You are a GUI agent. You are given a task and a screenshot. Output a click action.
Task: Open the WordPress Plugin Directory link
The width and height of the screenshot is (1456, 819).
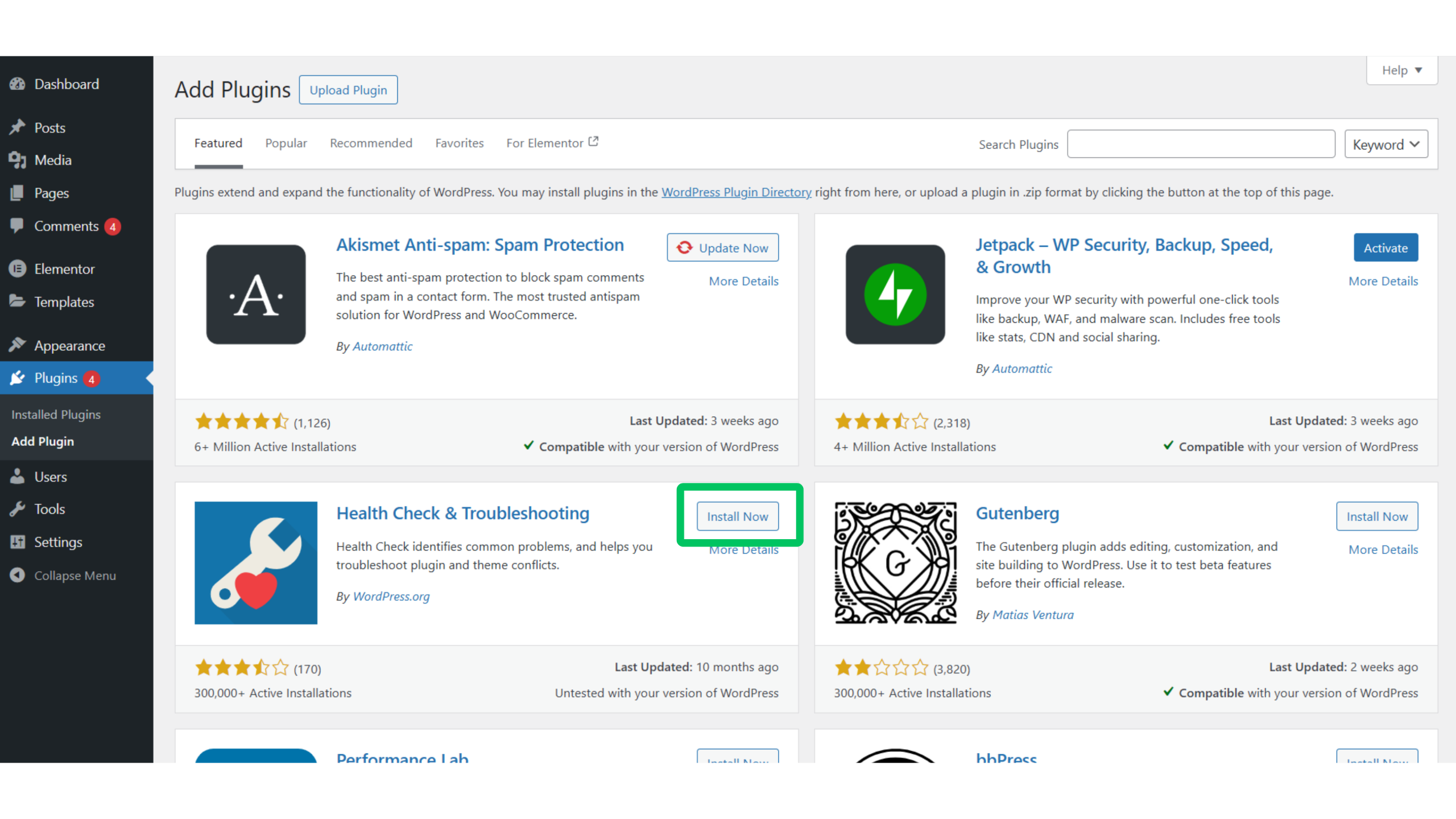(736, 192)
